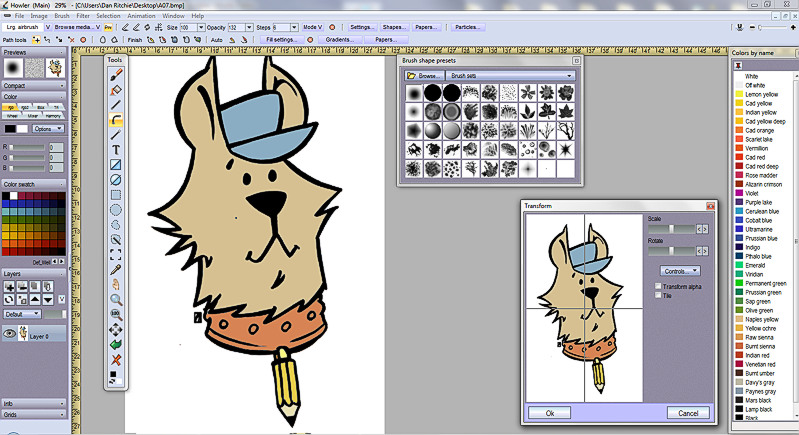Click the Particles button

point(467,27)
